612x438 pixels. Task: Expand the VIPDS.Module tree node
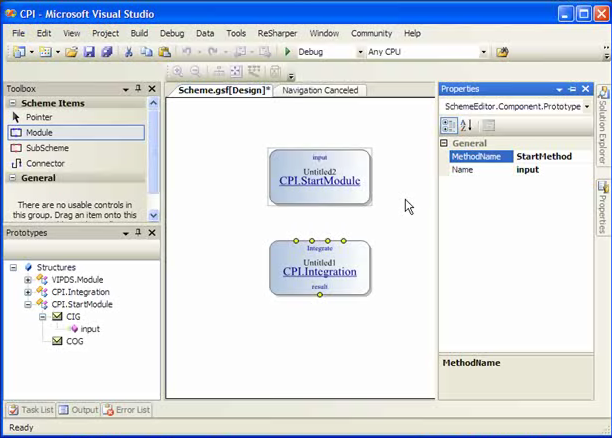[28, 280]
